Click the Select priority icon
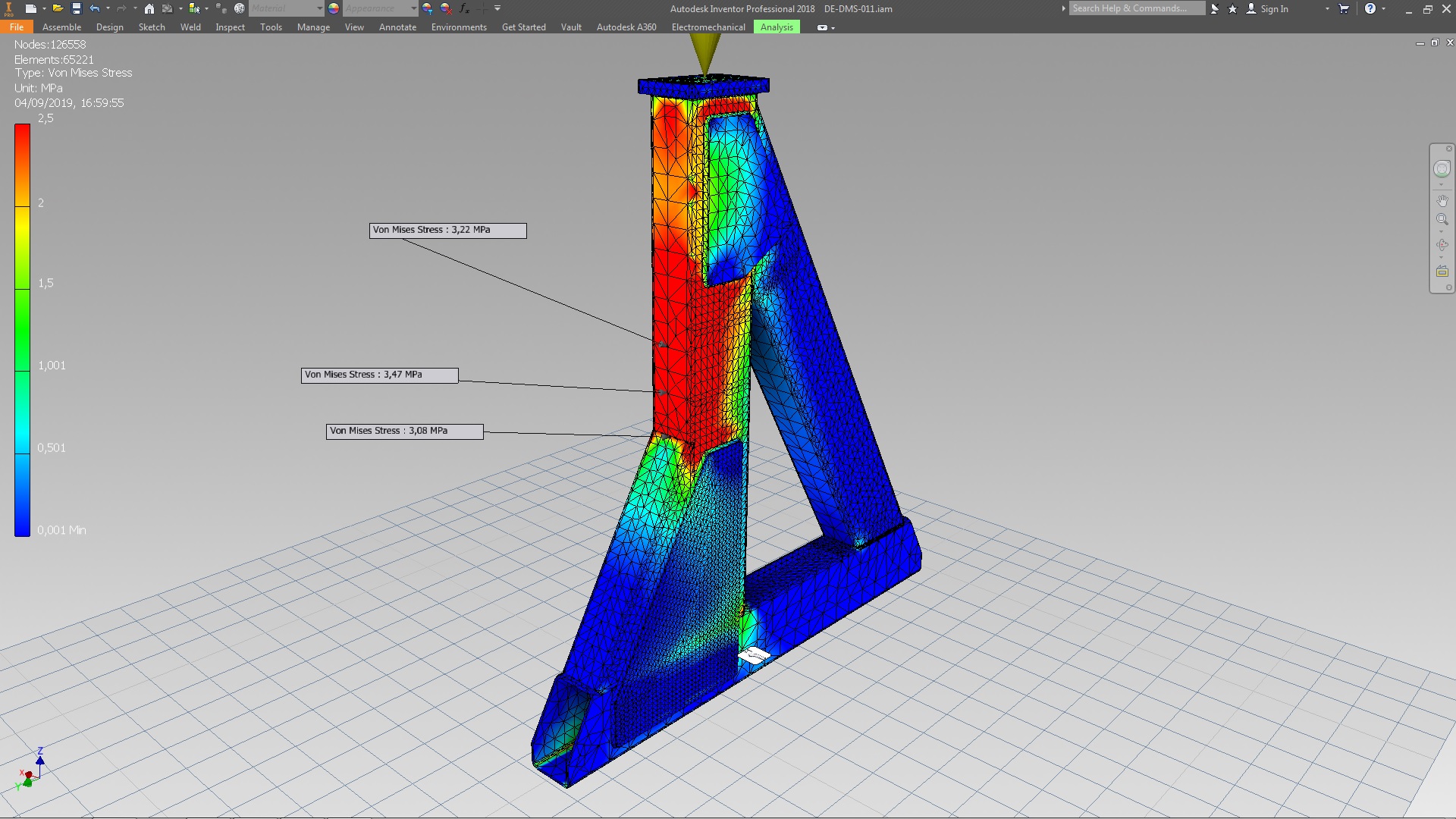Screen dimensions: 1456x819 coord(194,8)
